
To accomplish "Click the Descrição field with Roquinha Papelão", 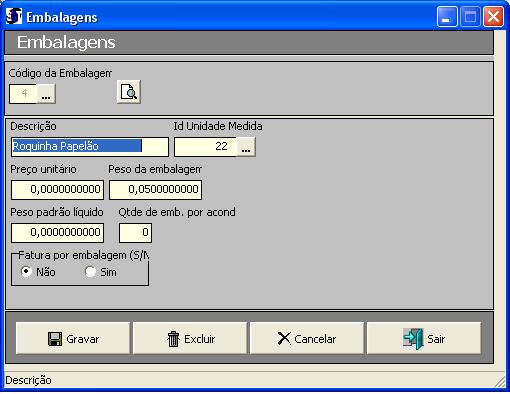I will (x=90, y=147).
